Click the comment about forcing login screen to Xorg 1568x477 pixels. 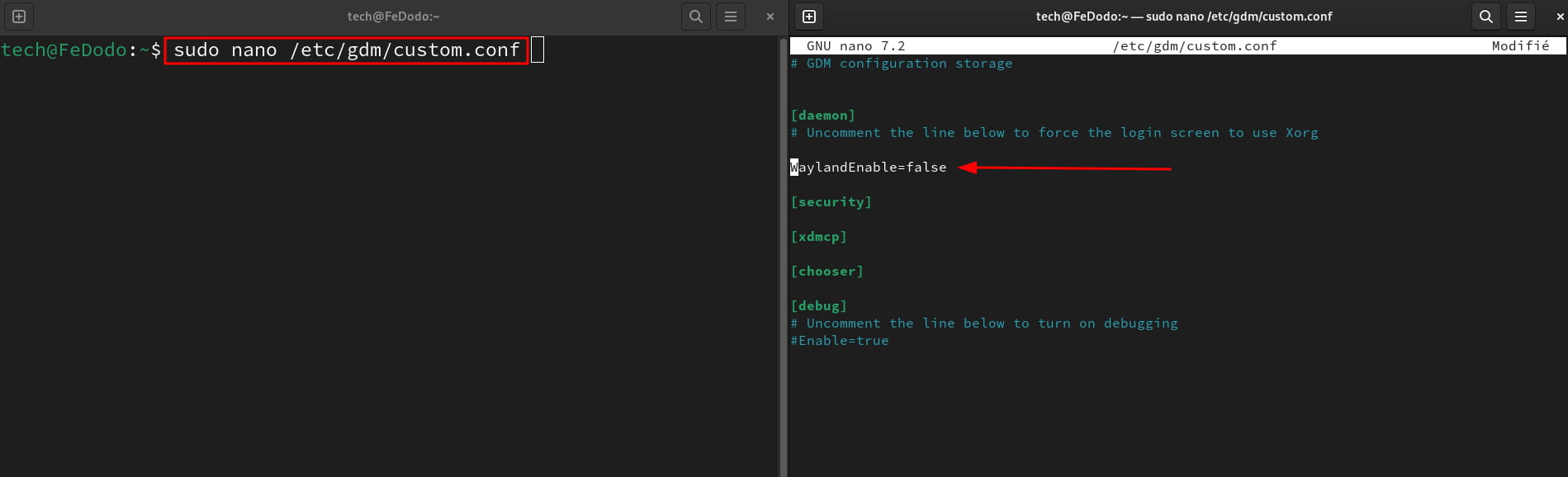[1054, 133]
